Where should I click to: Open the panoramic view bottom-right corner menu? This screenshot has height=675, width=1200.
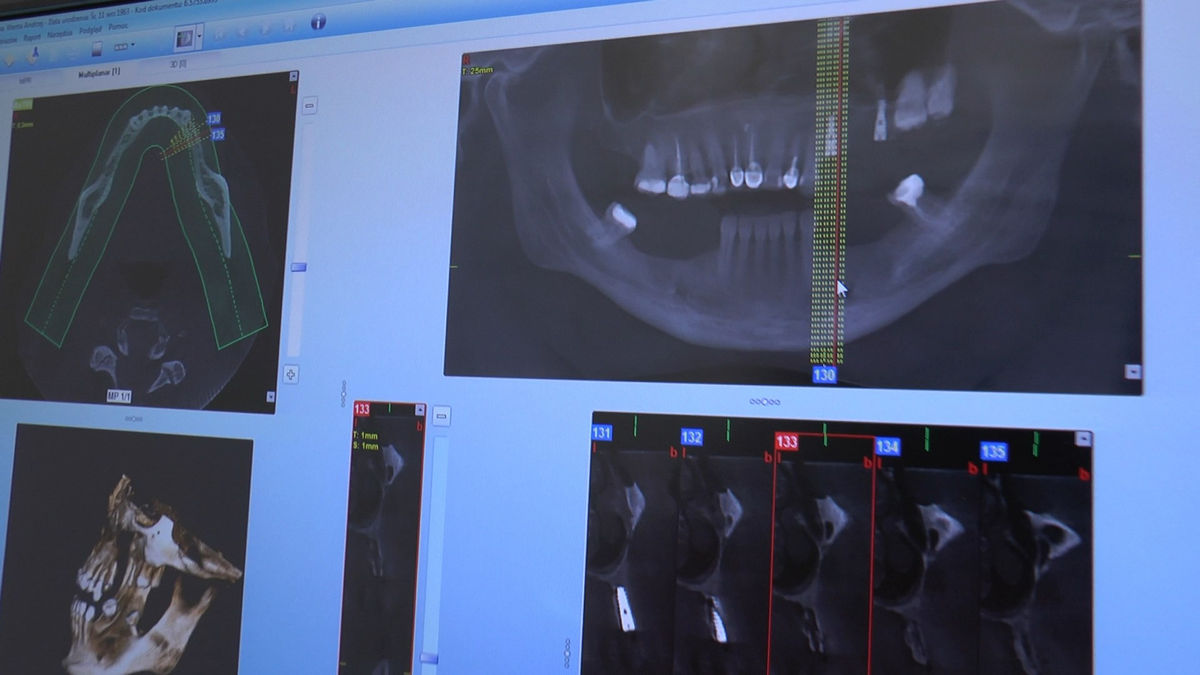tap(1132, 371)
